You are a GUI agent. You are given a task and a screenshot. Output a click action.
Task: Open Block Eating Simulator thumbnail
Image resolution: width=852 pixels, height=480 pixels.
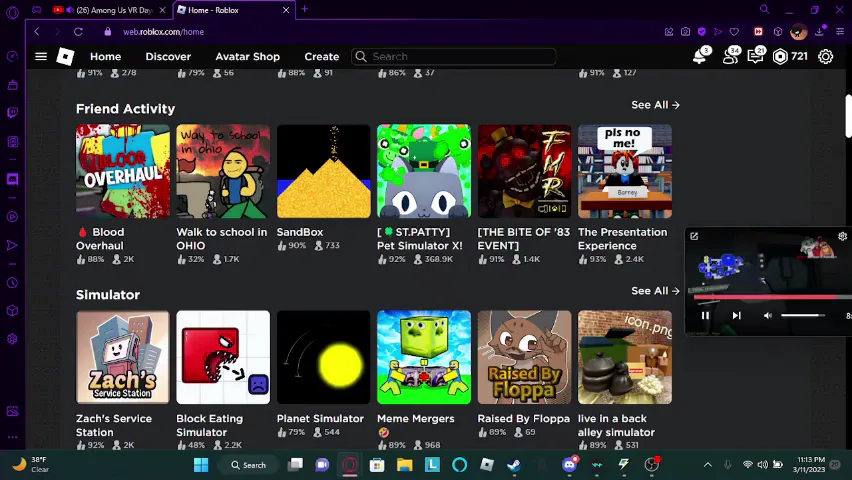(223, 357)
